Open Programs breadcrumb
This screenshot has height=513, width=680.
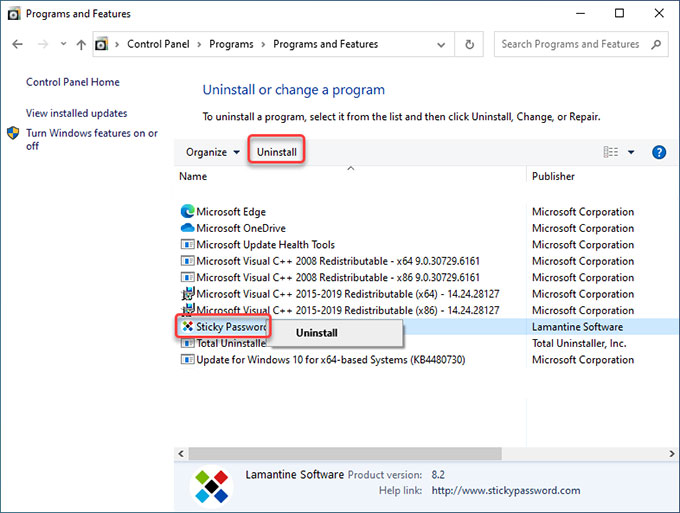pos(231,44)
